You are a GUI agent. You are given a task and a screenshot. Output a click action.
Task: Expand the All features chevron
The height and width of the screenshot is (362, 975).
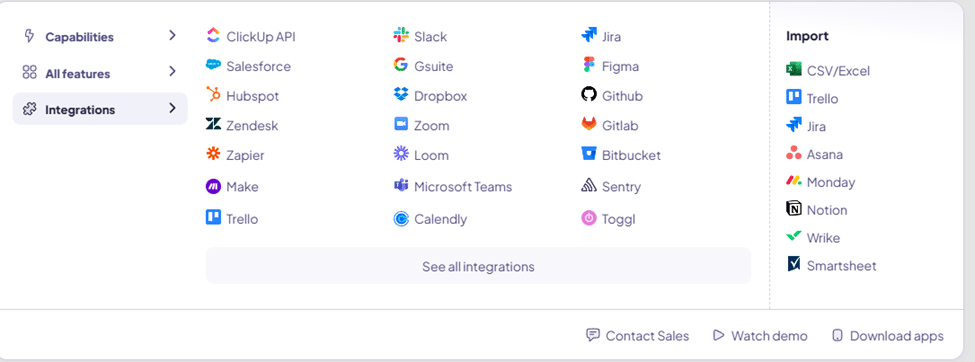click(172, 72)
